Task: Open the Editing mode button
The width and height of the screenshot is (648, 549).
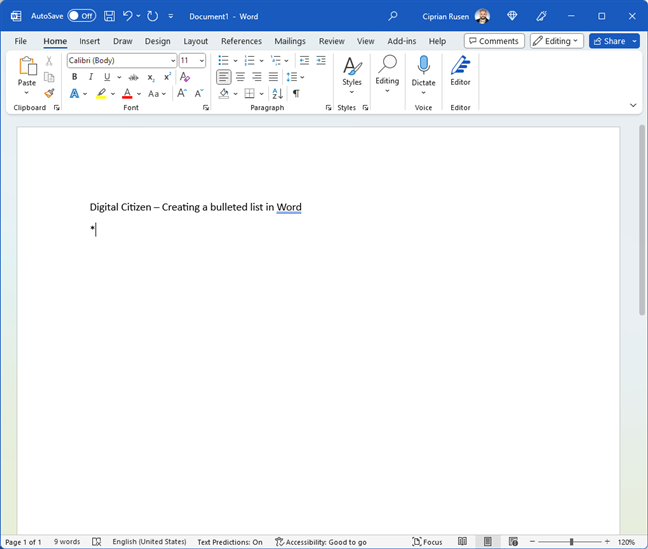Action: [x=557, y=41]
